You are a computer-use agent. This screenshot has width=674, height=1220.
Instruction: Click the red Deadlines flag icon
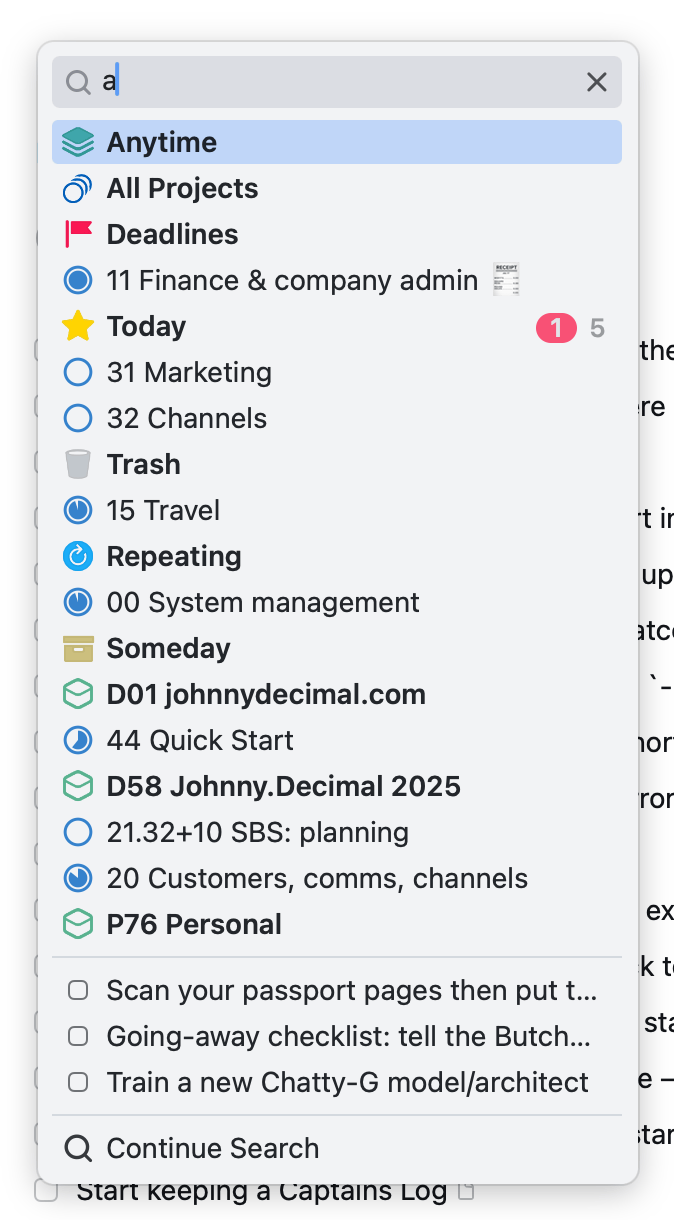pos(77,234)
